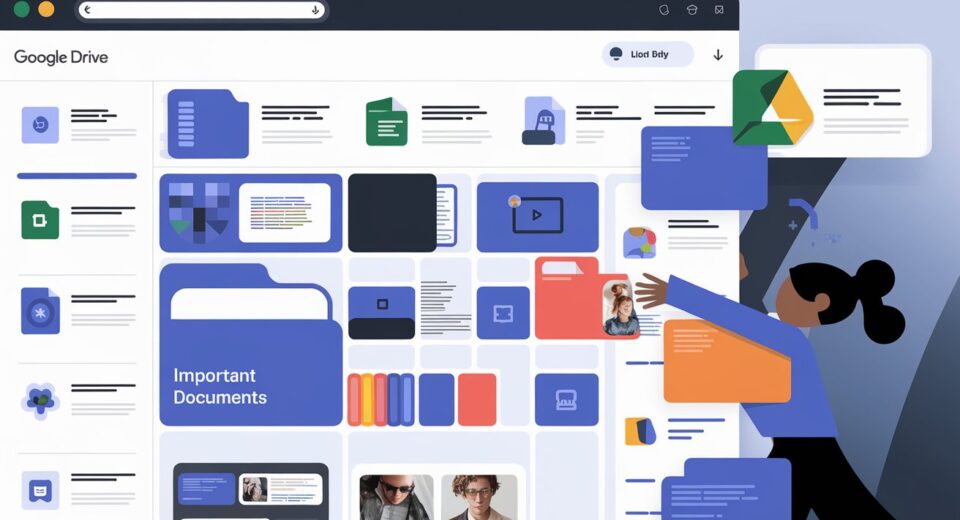
Task: Select the green sidebar file icon
Action: coord(40,219)
